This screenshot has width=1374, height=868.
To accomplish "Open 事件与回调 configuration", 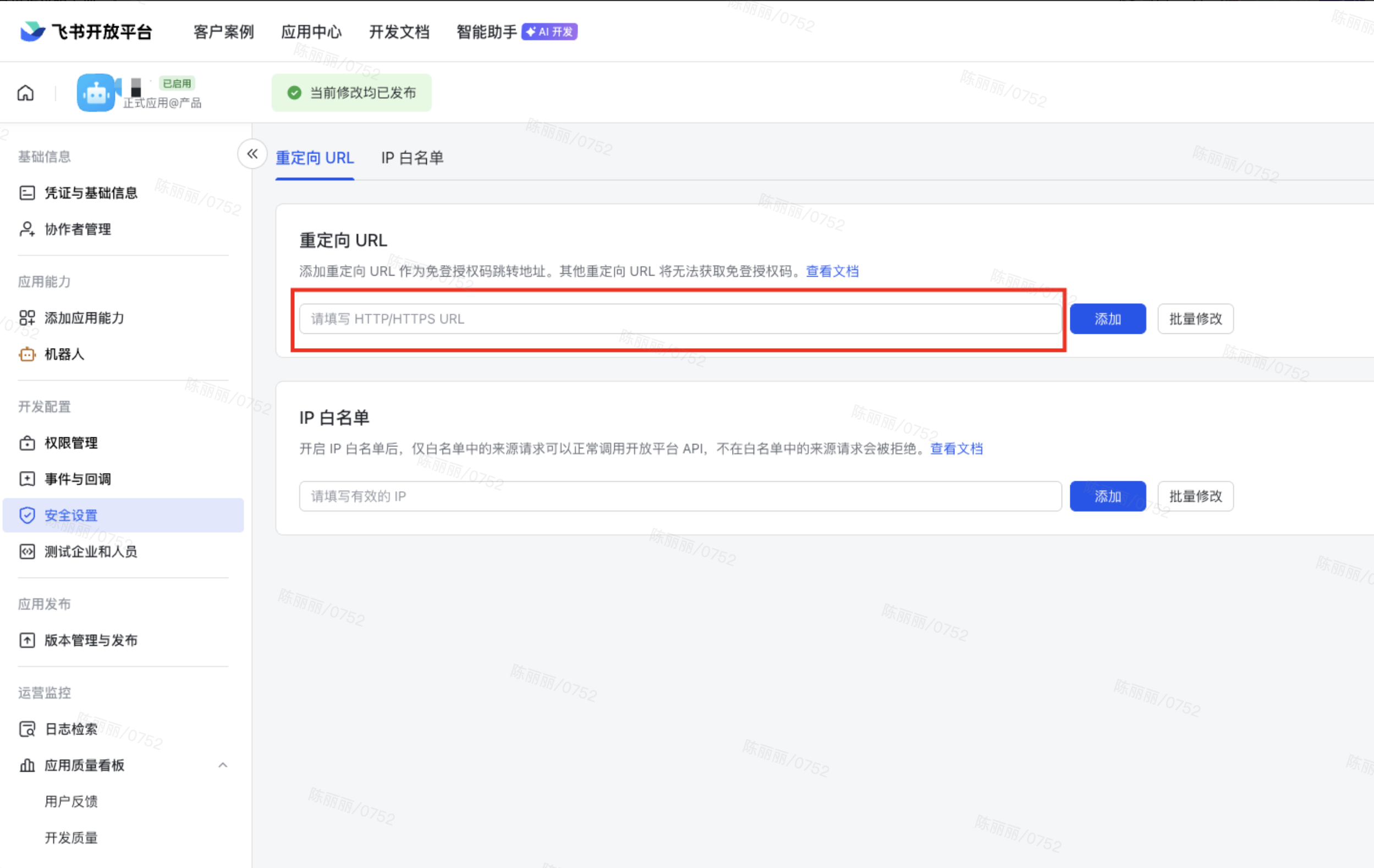I will (x=78, y=479).
